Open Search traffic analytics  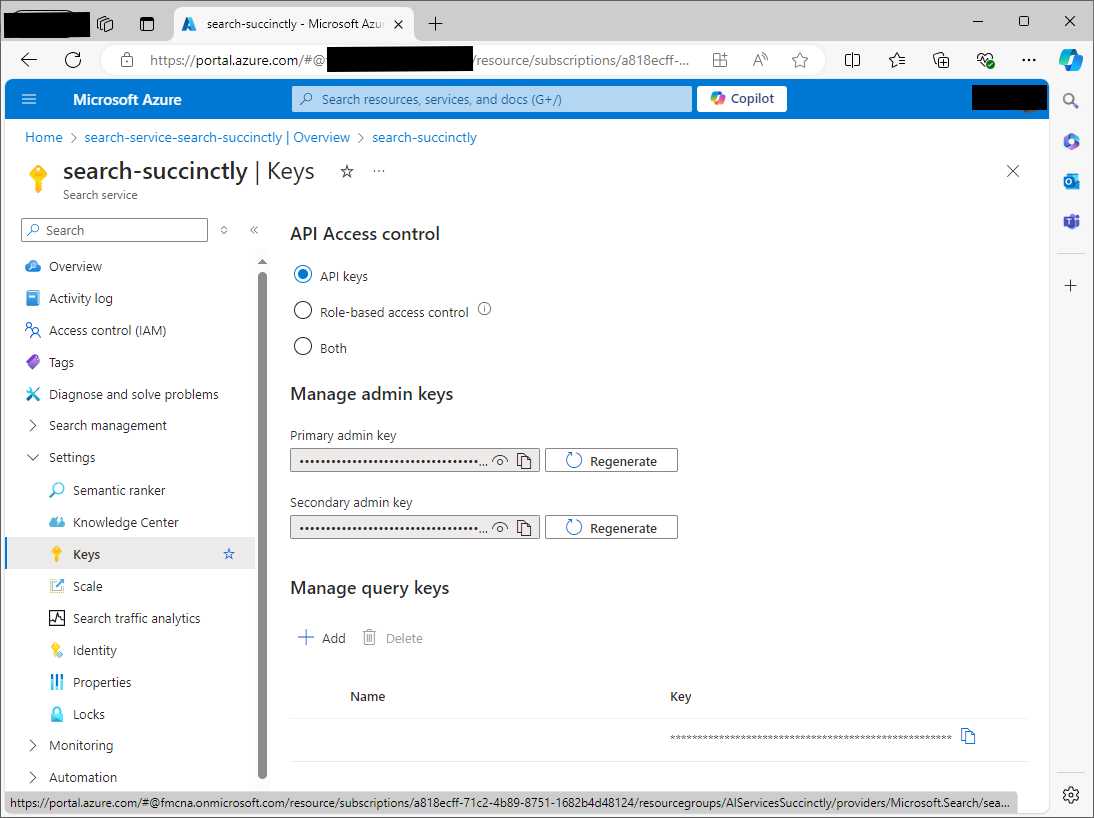click(136, 619)
